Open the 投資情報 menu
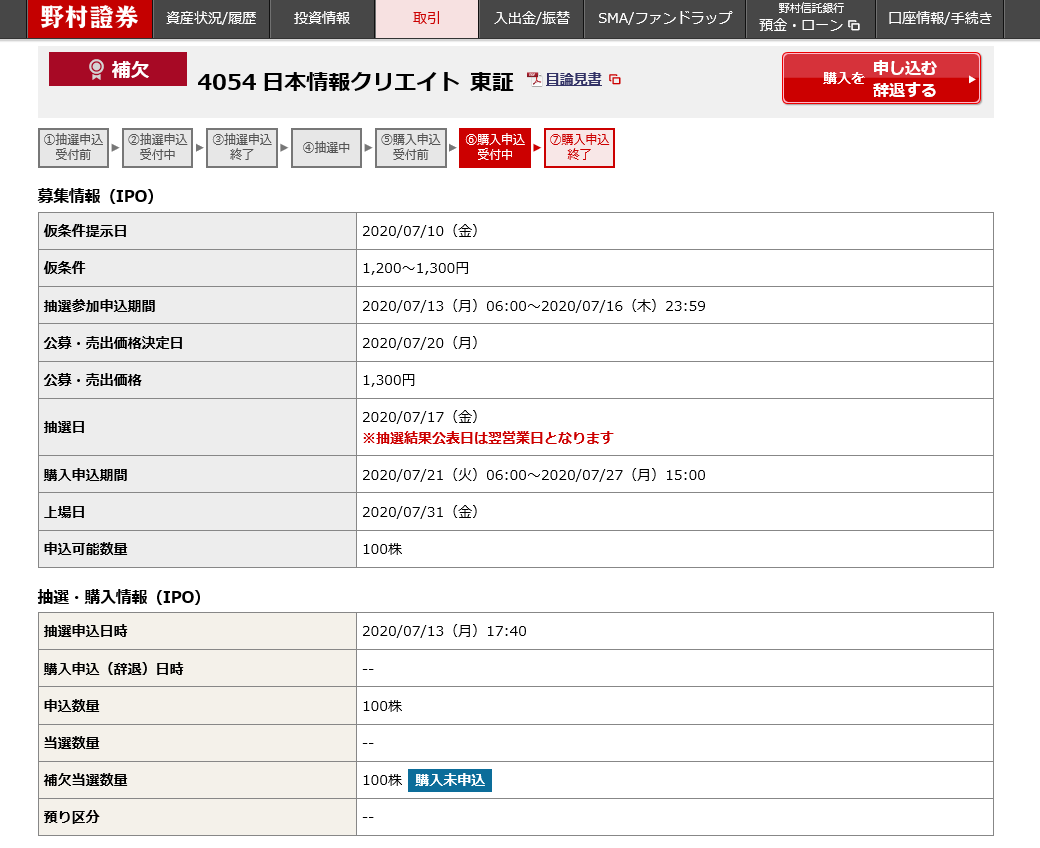The width and height of the screenshot is (1040, 848). [322, 18]
